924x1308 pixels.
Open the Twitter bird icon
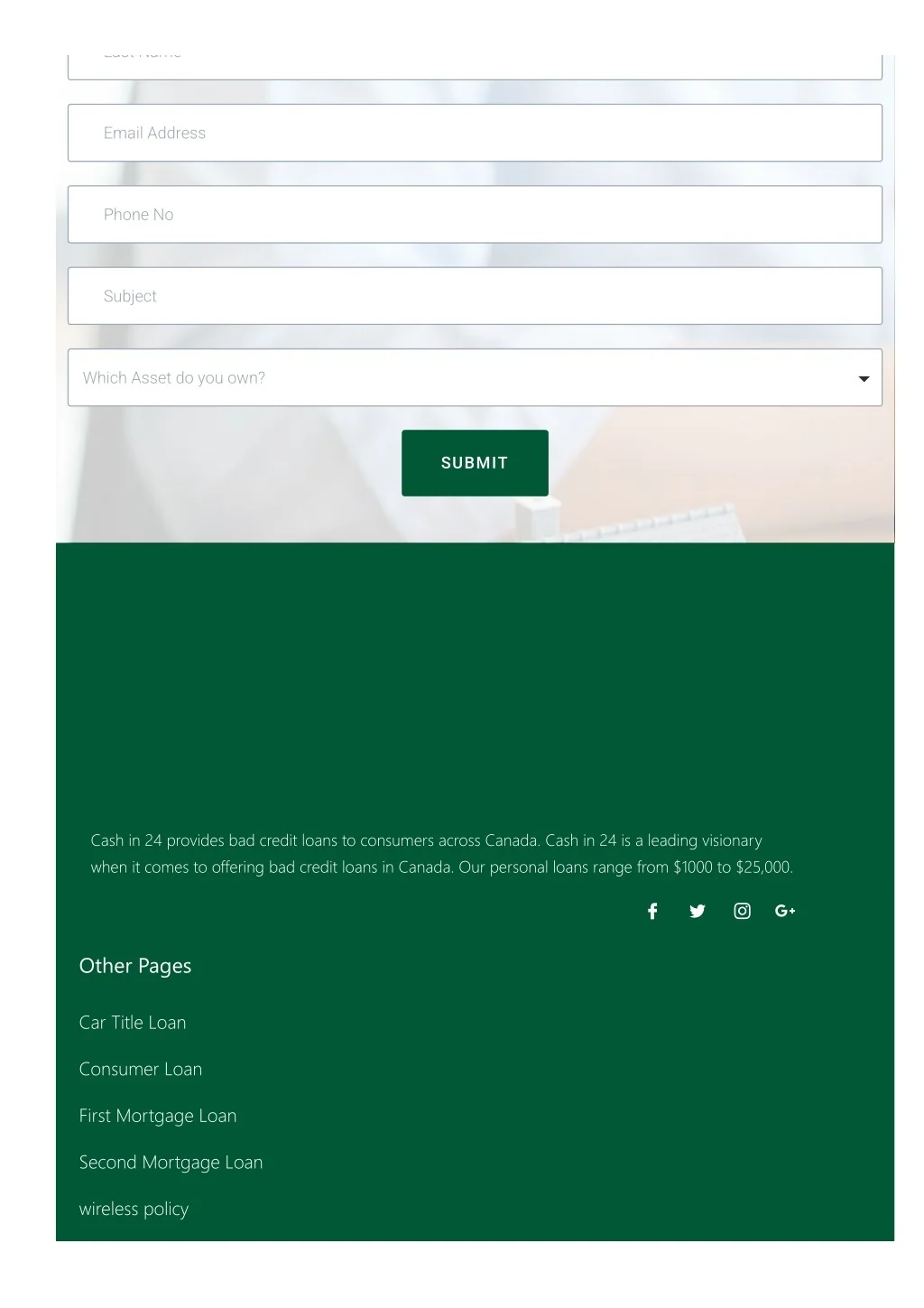pyautogui.click(x=698, y=911)
